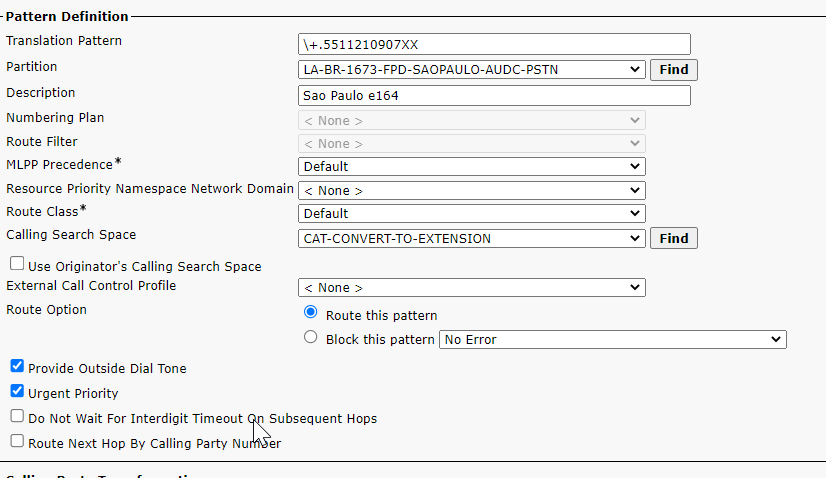The image size is (826, 478).
Task: Click the Translation Pattern input field
Action: coord(494,44)
